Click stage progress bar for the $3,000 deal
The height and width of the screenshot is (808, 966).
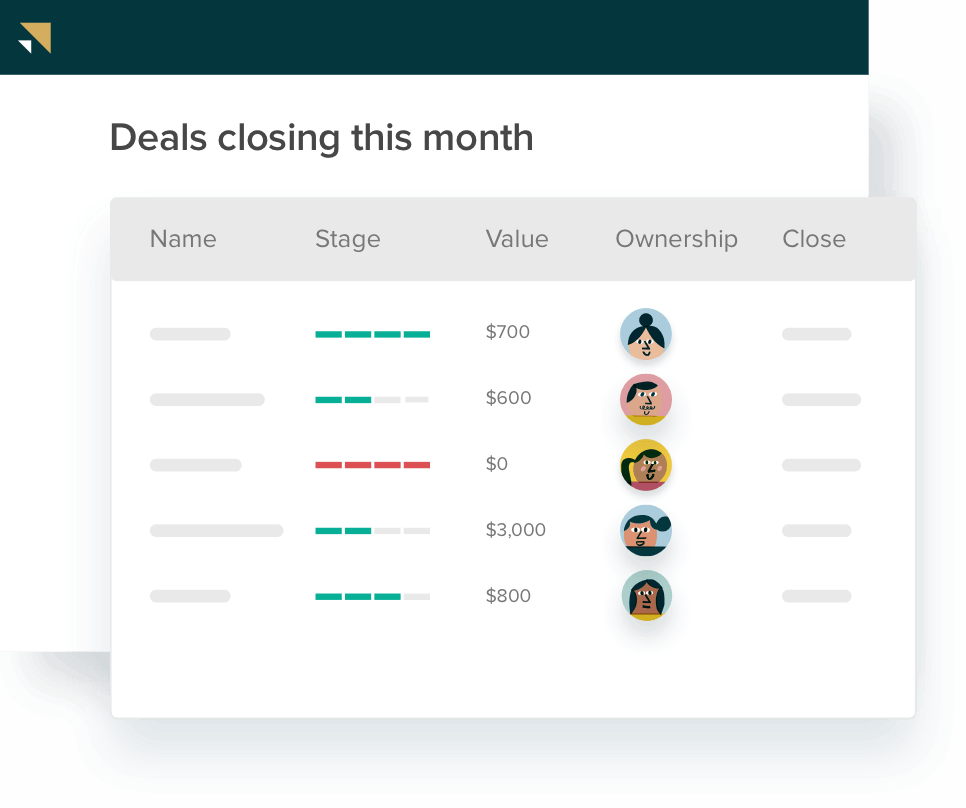point(372,531)
